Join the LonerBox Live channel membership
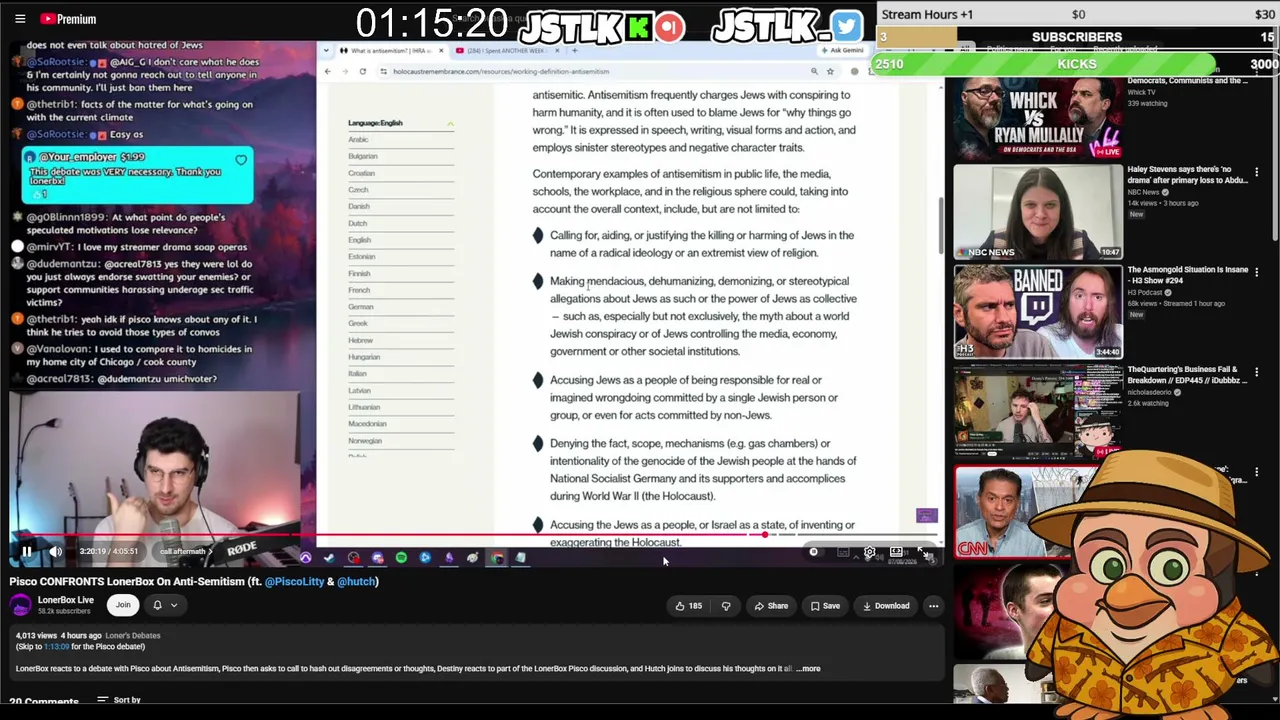The width and height of the screenshot is (1280, 720). pos(123,605)
